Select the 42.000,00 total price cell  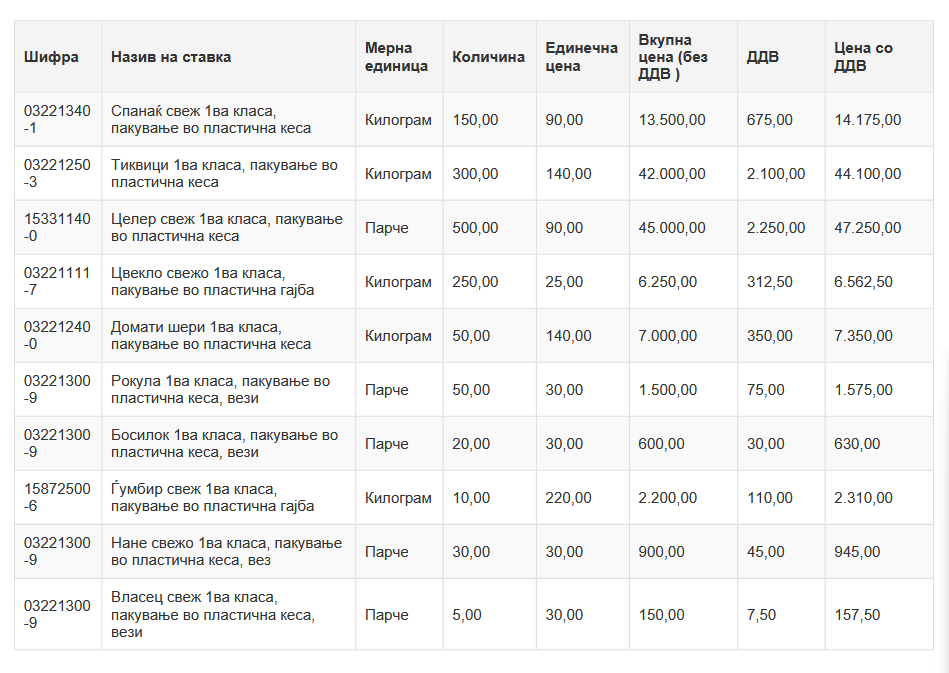pyautogui.click(x=671, y=174)
